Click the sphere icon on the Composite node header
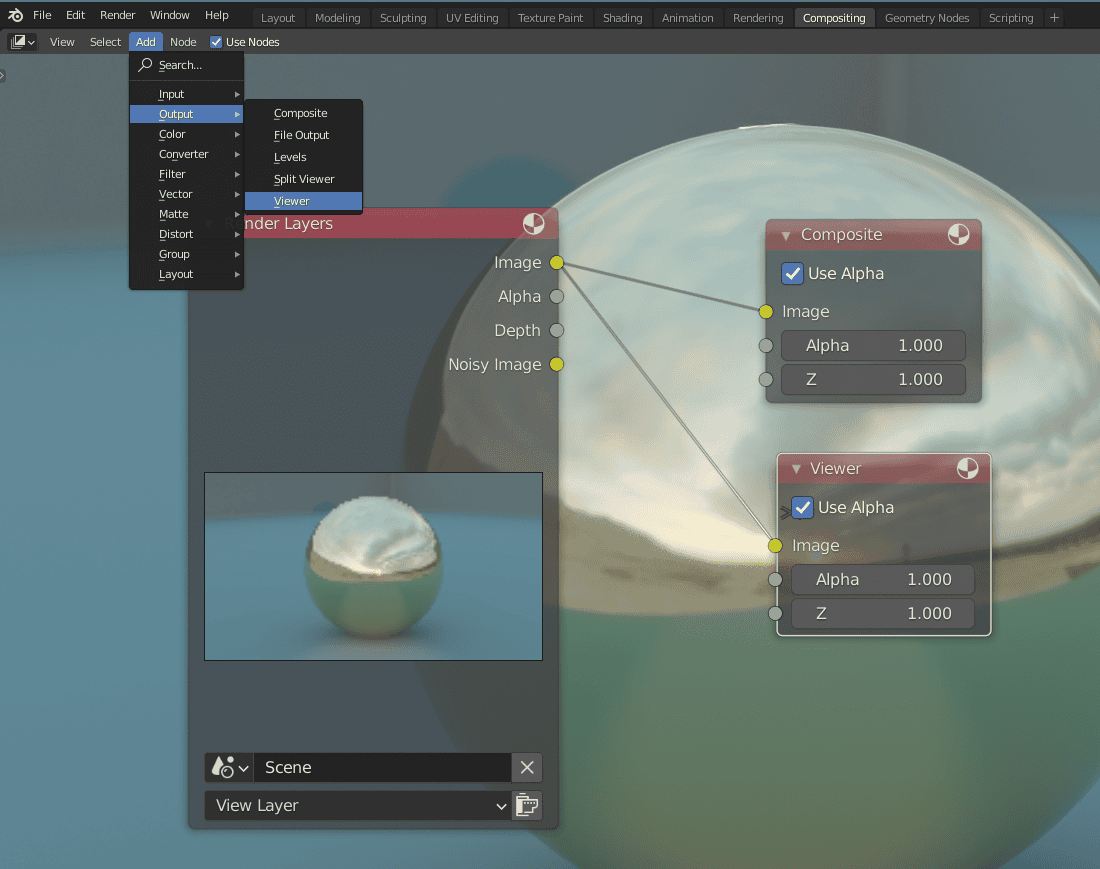The width and height of the screenshot is (1100, 869). click(958, 234)
